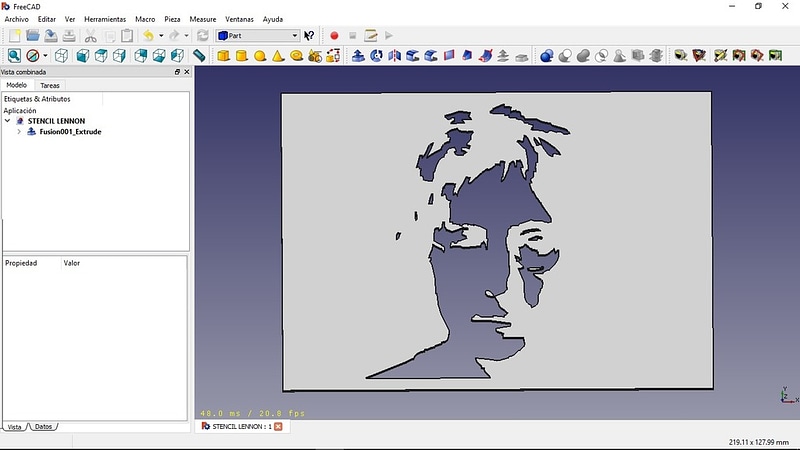This screenshot has width=800, height=450.
Task: Open the parametric primitives creator icon
Action: [315, 56]
